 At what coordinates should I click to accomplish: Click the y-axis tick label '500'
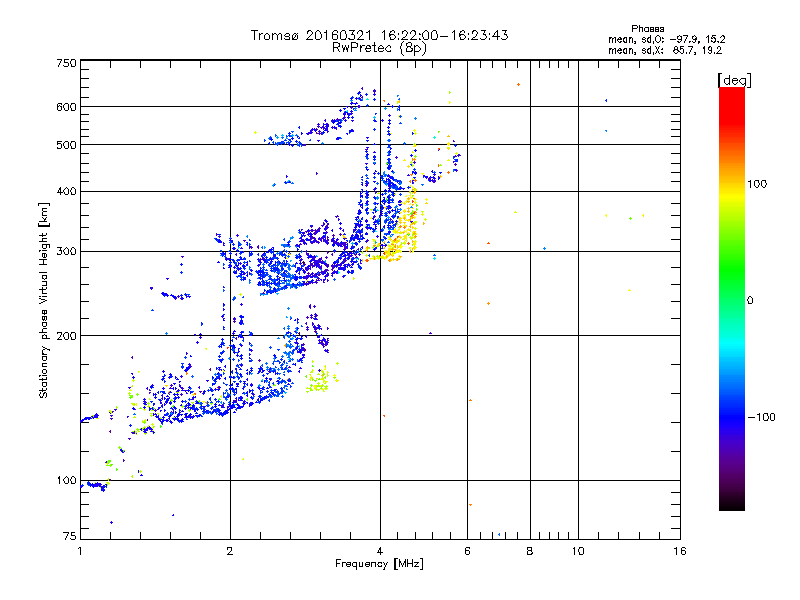pyautogui.click(x=66, y=145)
